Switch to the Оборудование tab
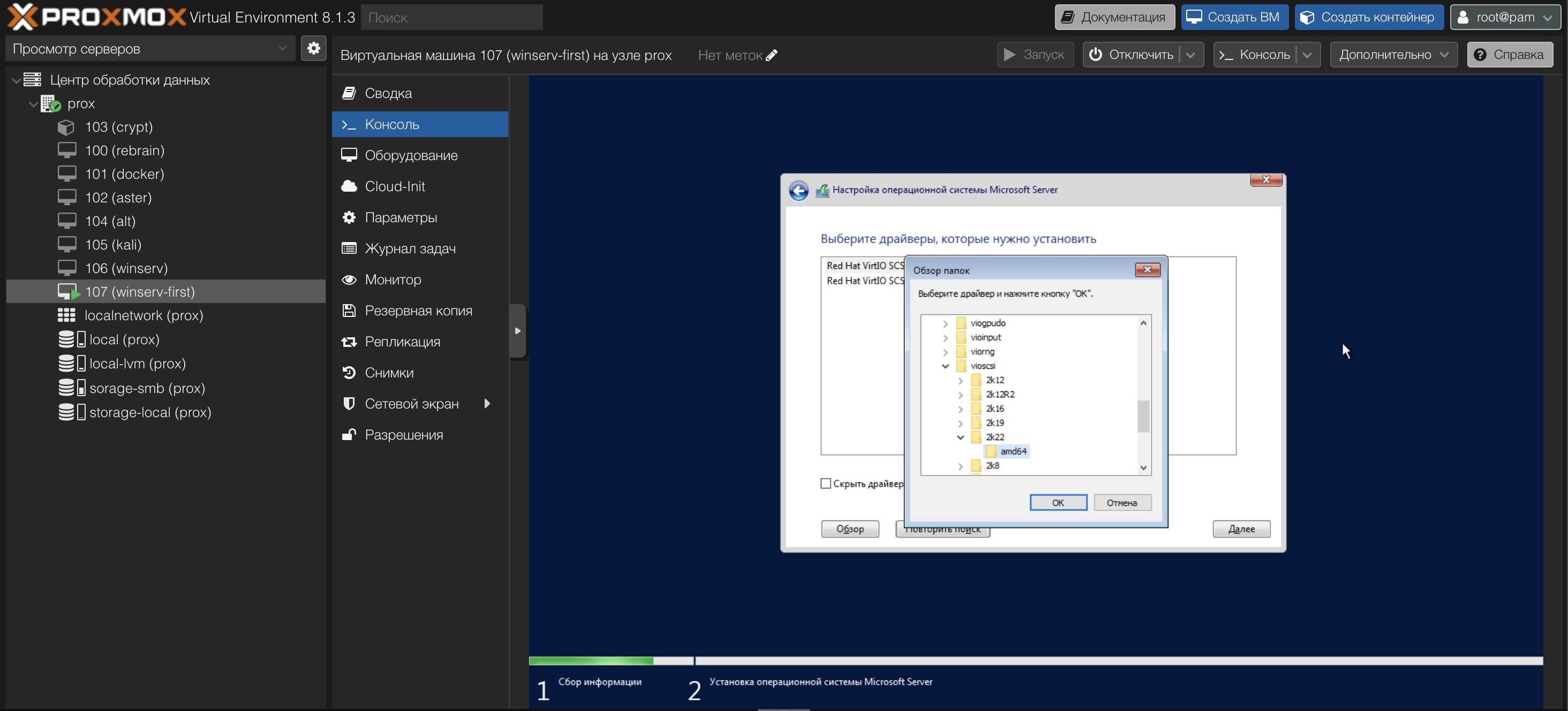This screenshot has height=711, width=1568. tap(411, 155)
